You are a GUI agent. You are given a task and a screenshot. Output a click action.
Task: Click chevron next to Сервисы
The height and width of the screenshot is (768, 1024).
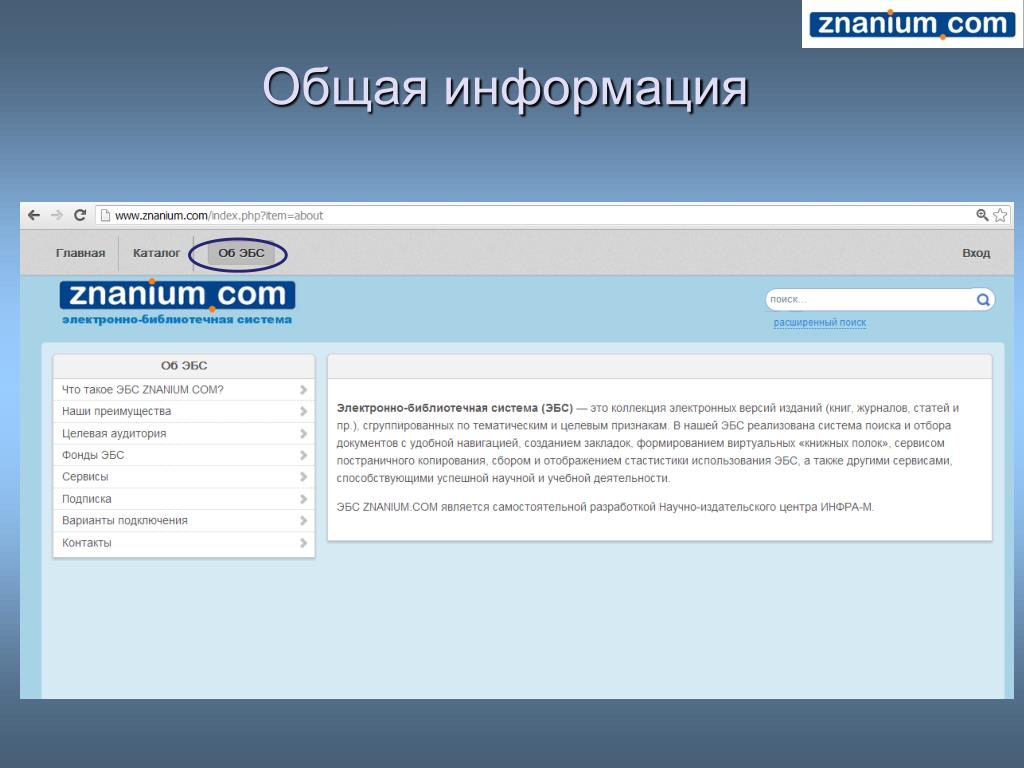(x=303, y=477)
